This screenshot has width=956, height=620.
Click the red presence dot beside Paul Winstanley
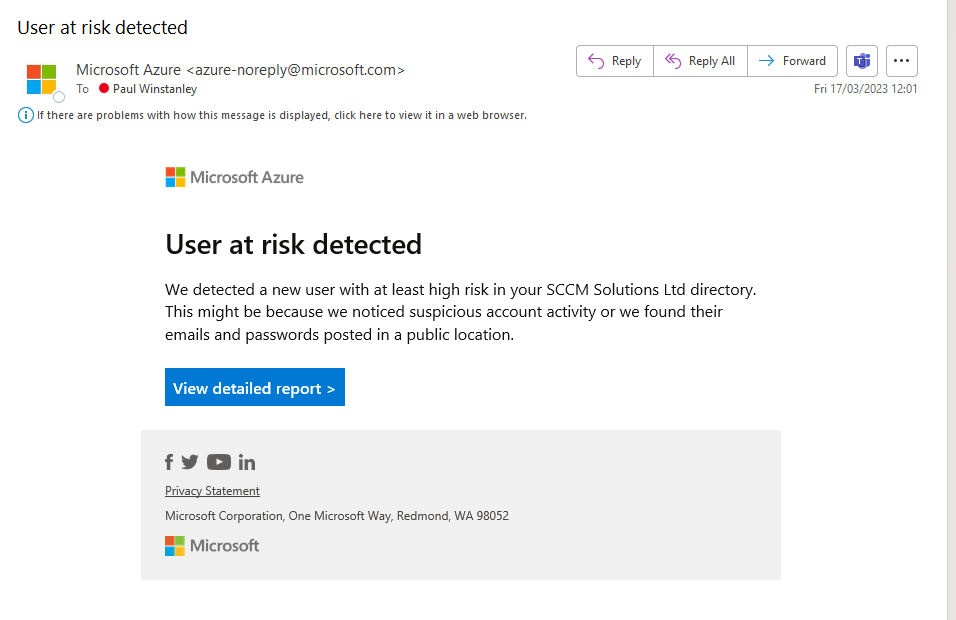(104, 89)
